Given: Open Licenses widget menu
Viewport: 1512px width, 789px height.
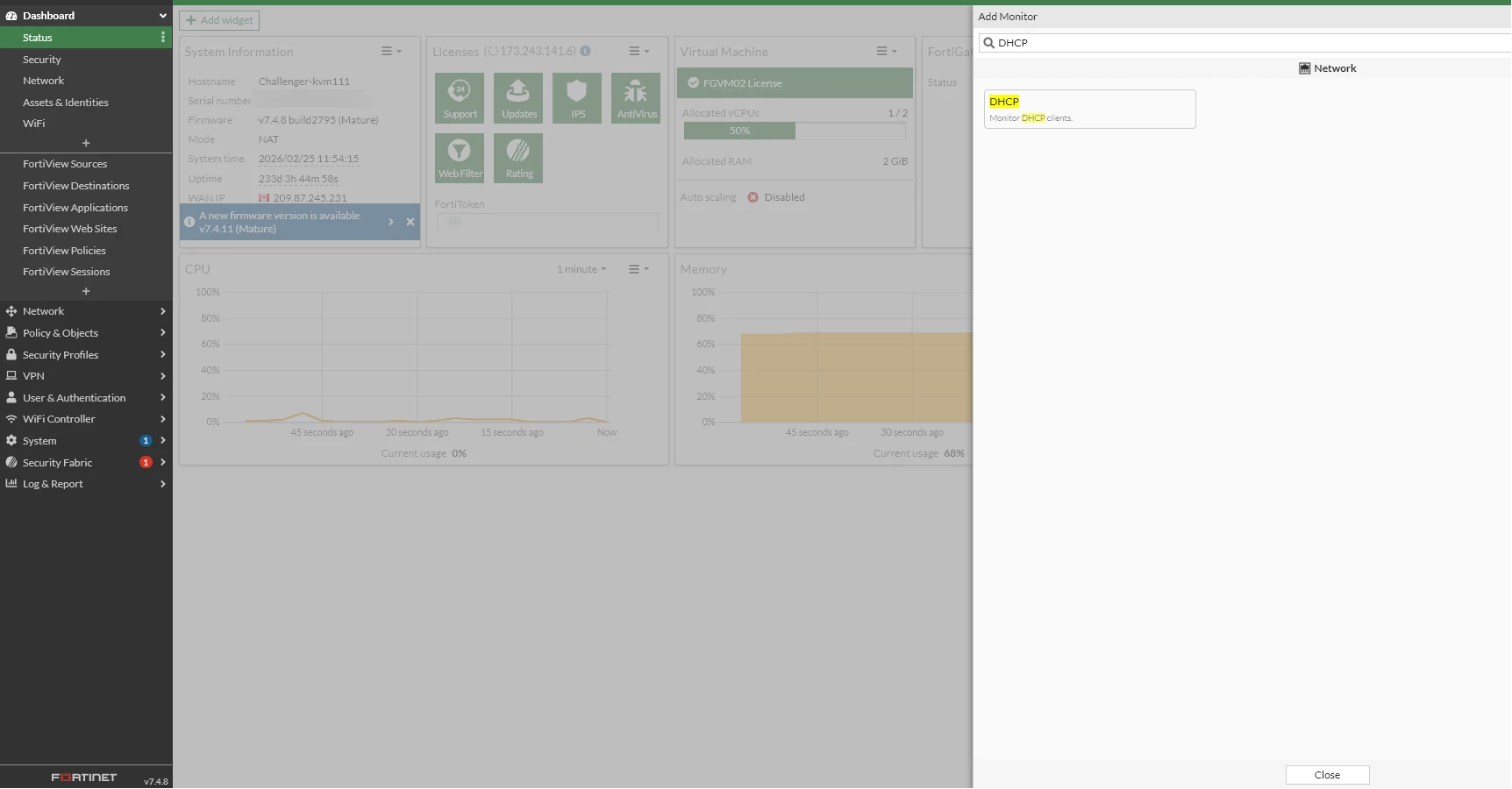Looking at the screenshot, I should [639, 51].
